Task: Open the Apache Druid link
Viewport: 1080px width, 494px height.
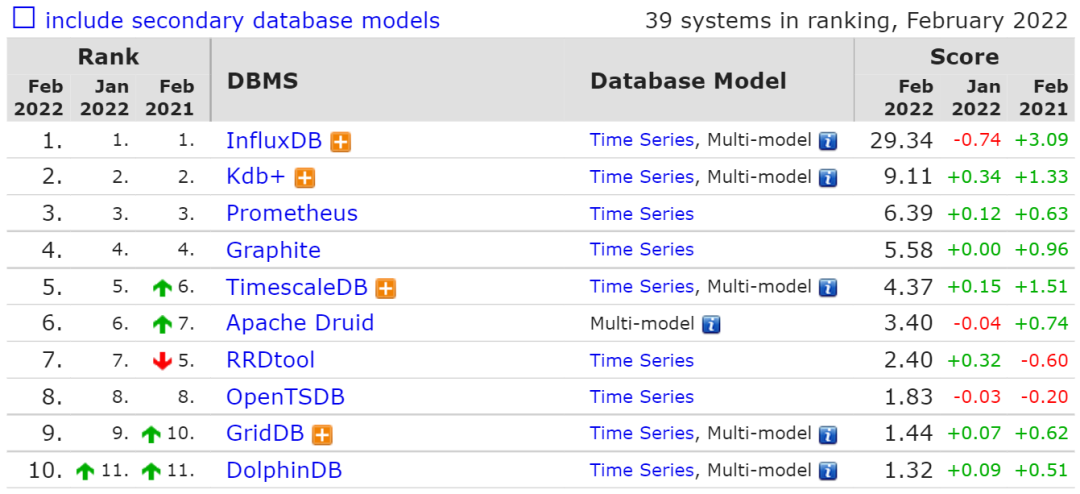Action: [300, 322]
